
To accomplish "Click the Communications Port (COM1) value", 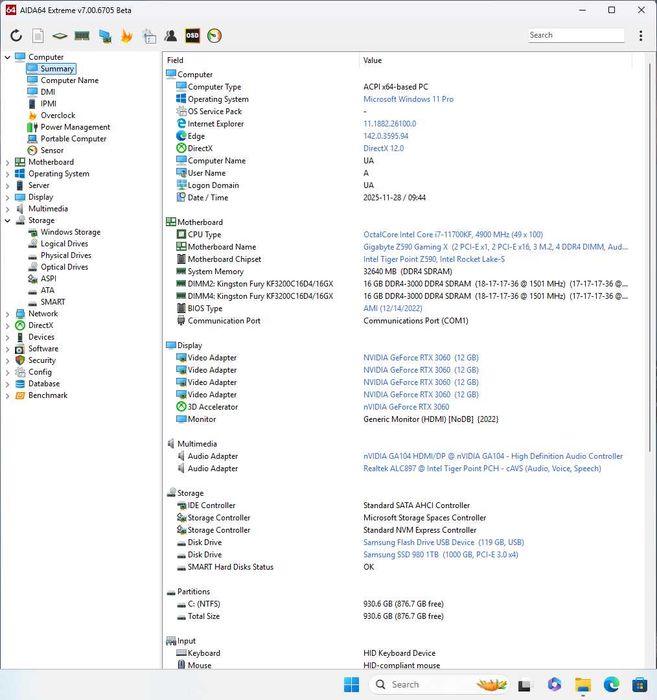I will point(416,321).
